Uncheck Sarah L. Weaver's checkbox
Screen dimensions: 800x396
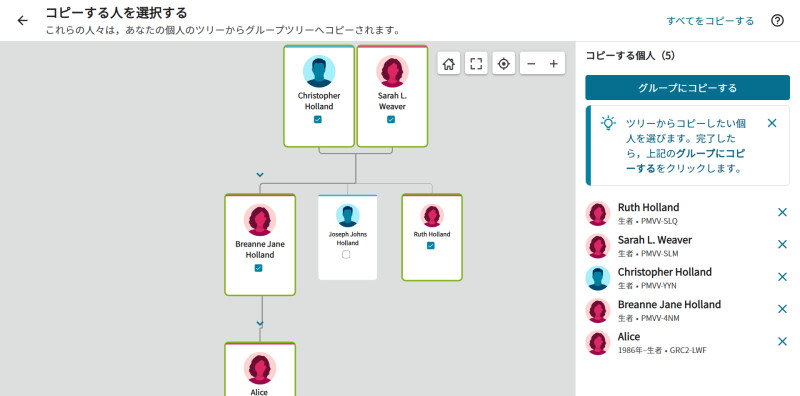point(391,119)
